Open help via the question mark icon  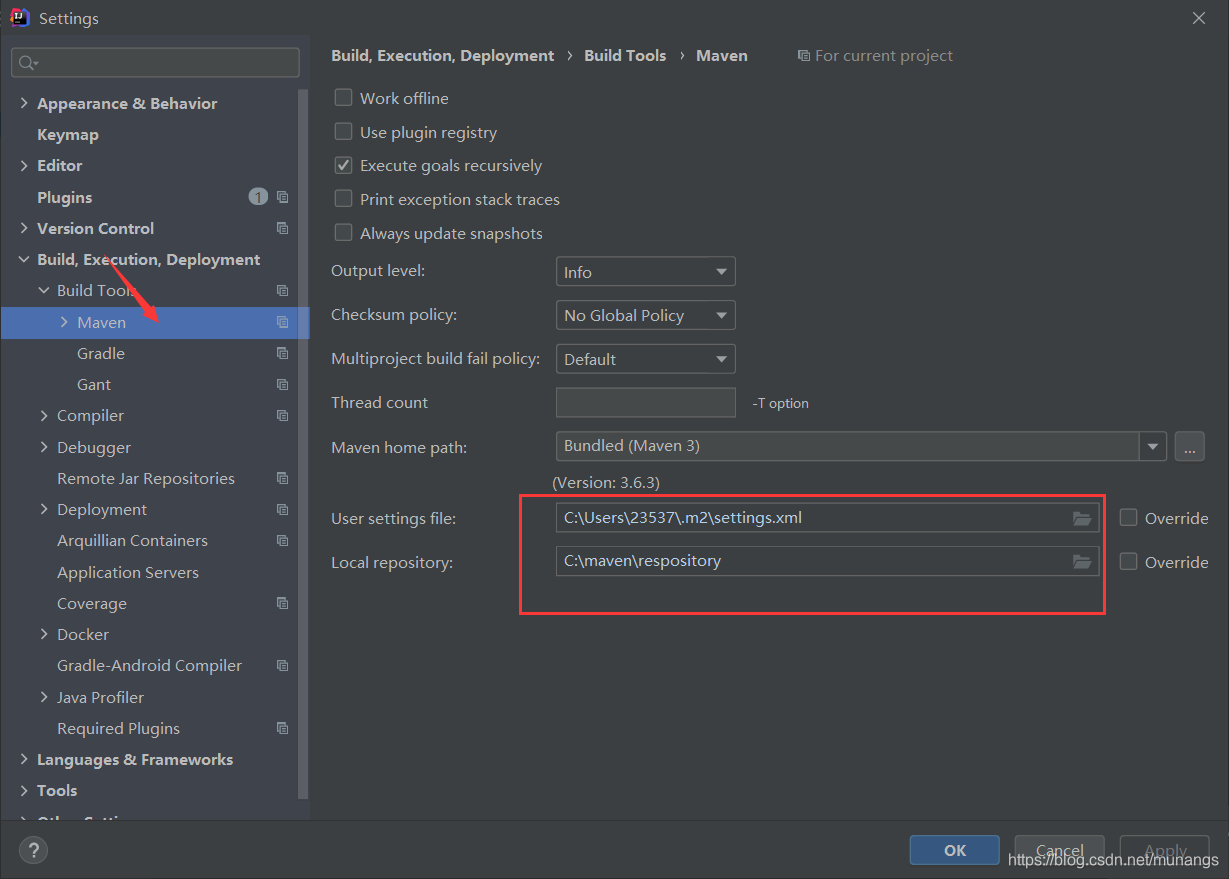33,850
